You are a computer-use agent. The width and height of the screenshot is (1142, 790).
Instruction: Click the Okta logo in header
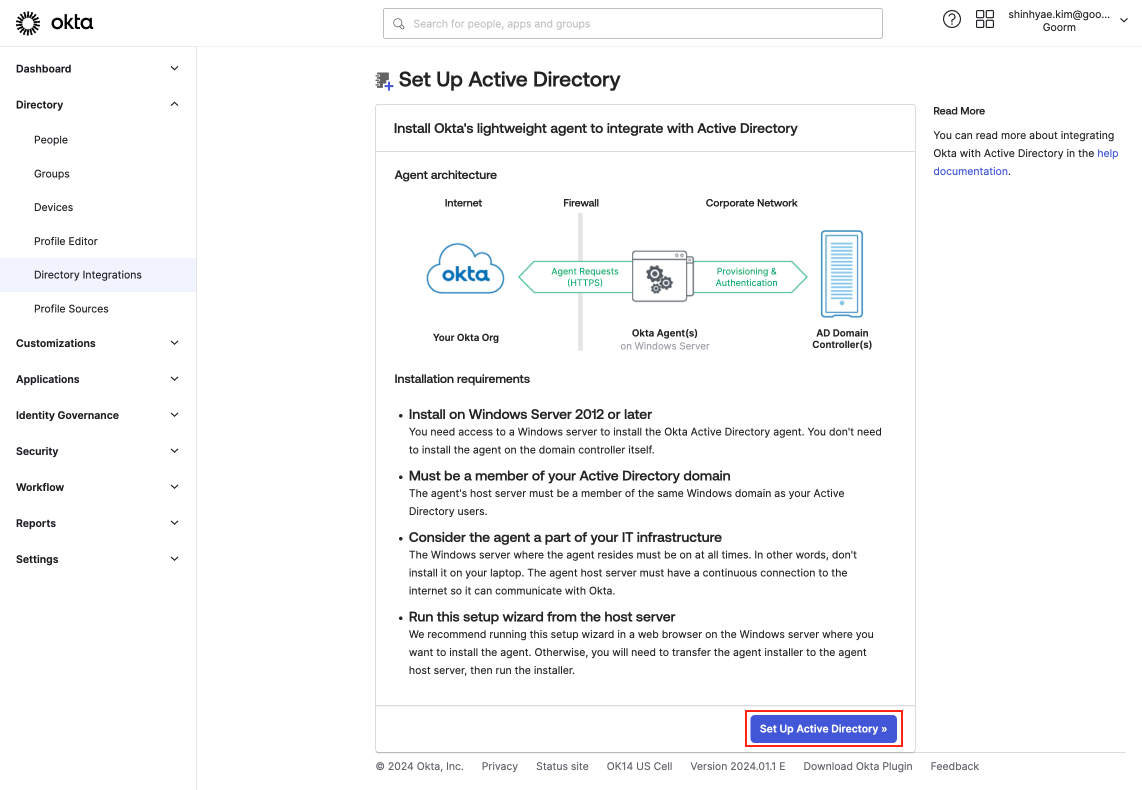(55, 22)
